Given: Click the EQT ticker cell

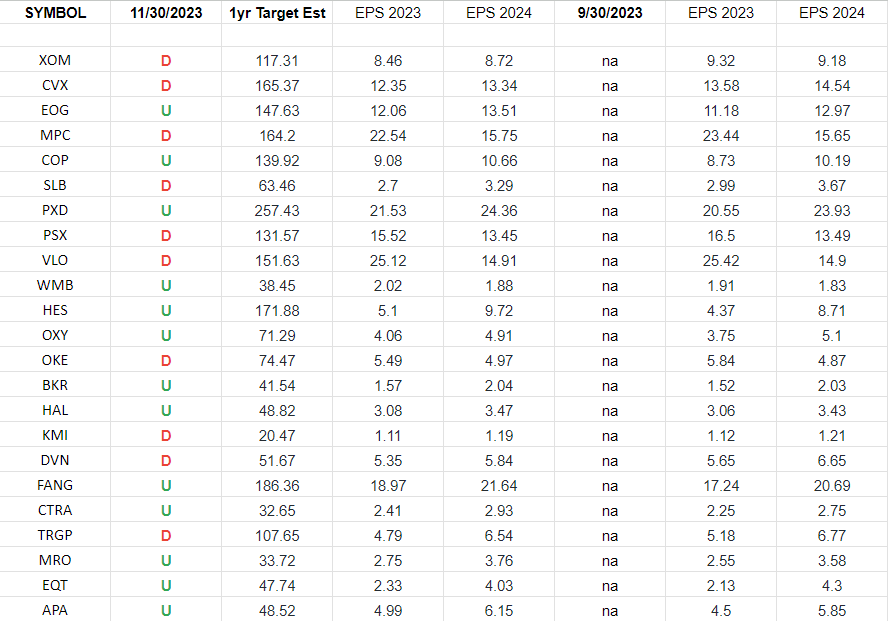Looking at the screenshot, I should point(55,585).
